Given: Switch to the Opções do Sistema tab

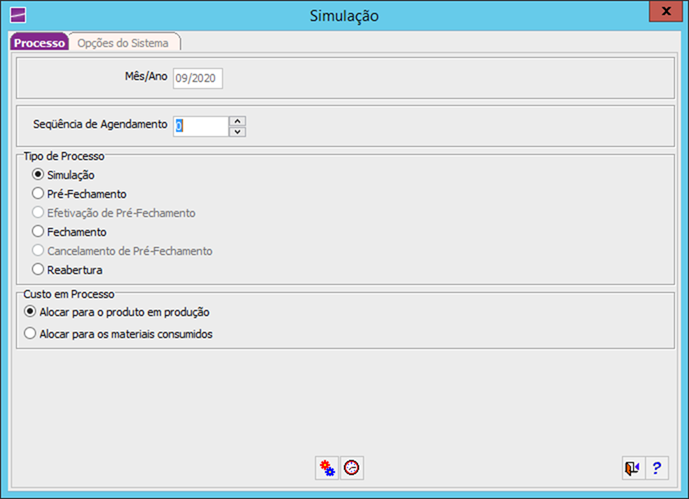Looking at the screenshot, I should pyautogui.click(x=125, y=42).
